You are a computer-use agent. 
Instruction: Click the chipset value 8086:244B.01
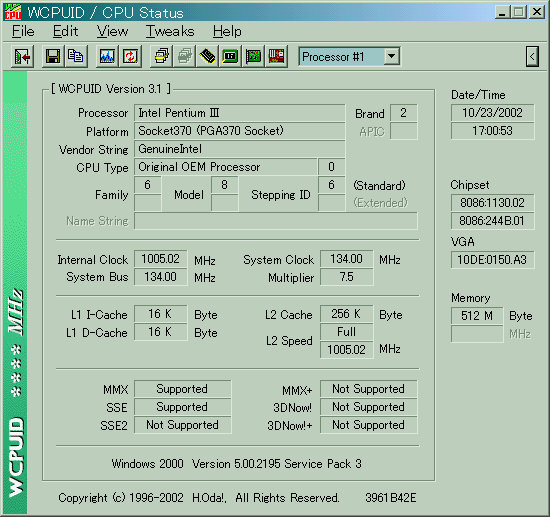click(x=492, y=221)
